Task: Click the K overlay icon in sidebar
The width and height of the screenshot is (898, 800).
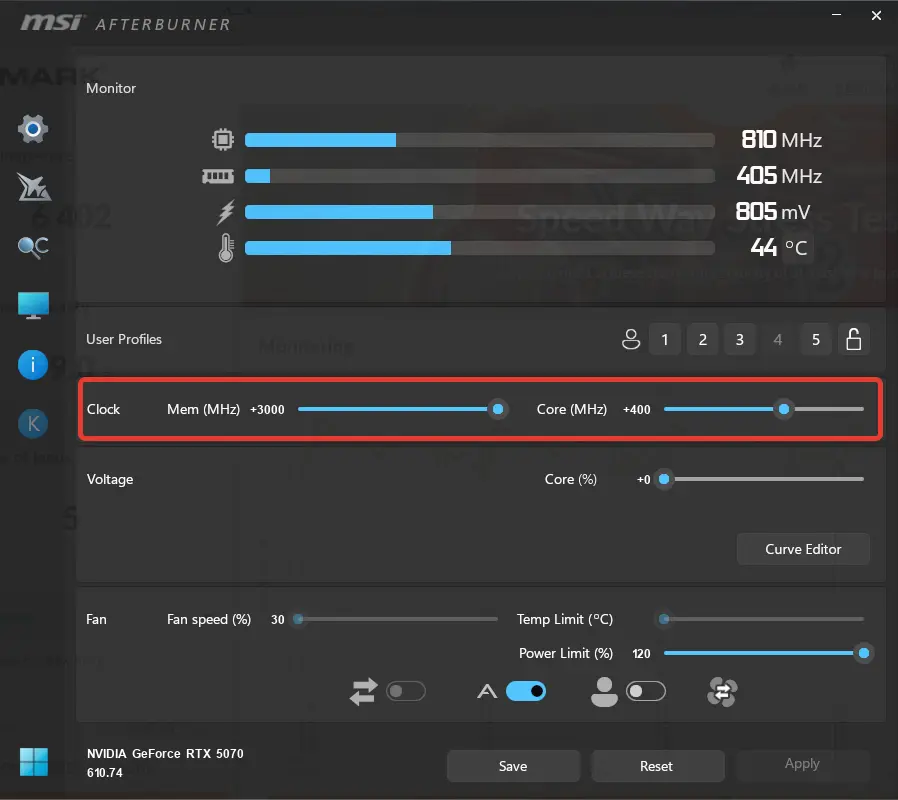Action: pyautogui.click(x=33, y=424)
